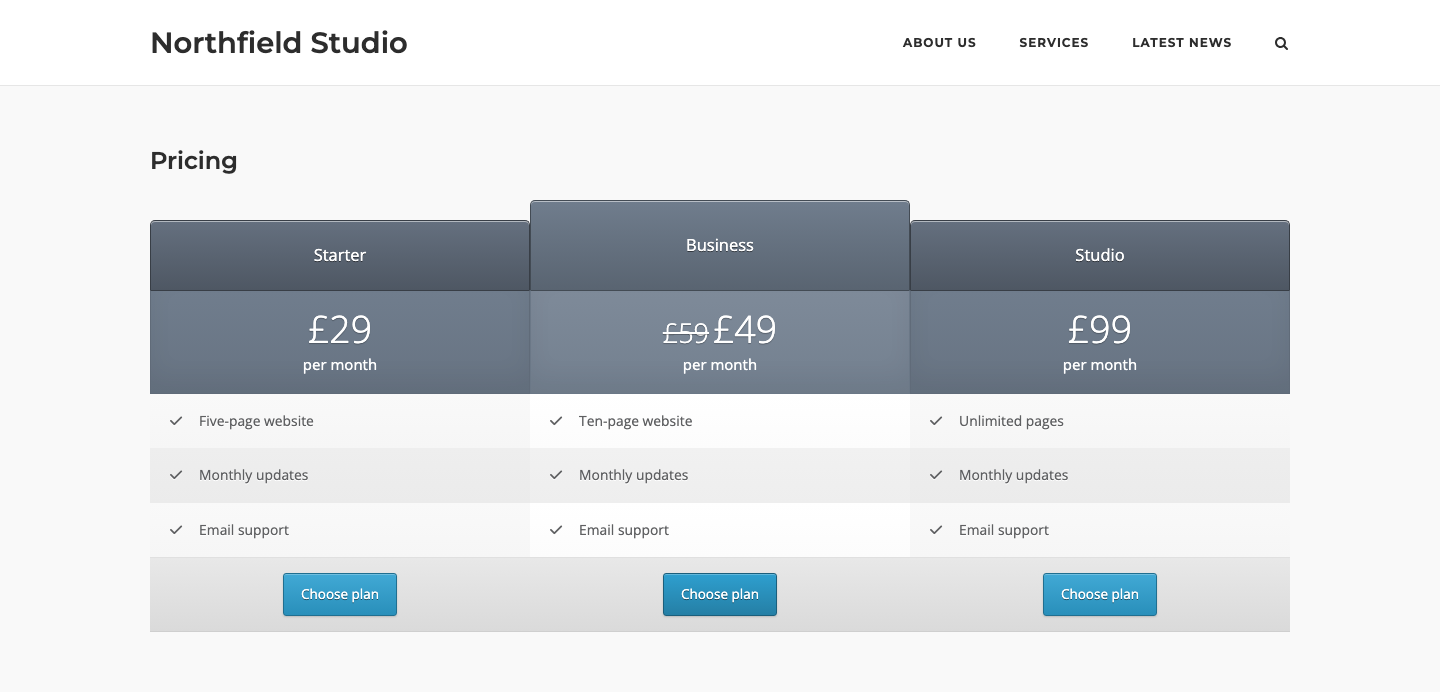Click Monthly updates in Business column
1440x692 pixels.
(634, 475)
